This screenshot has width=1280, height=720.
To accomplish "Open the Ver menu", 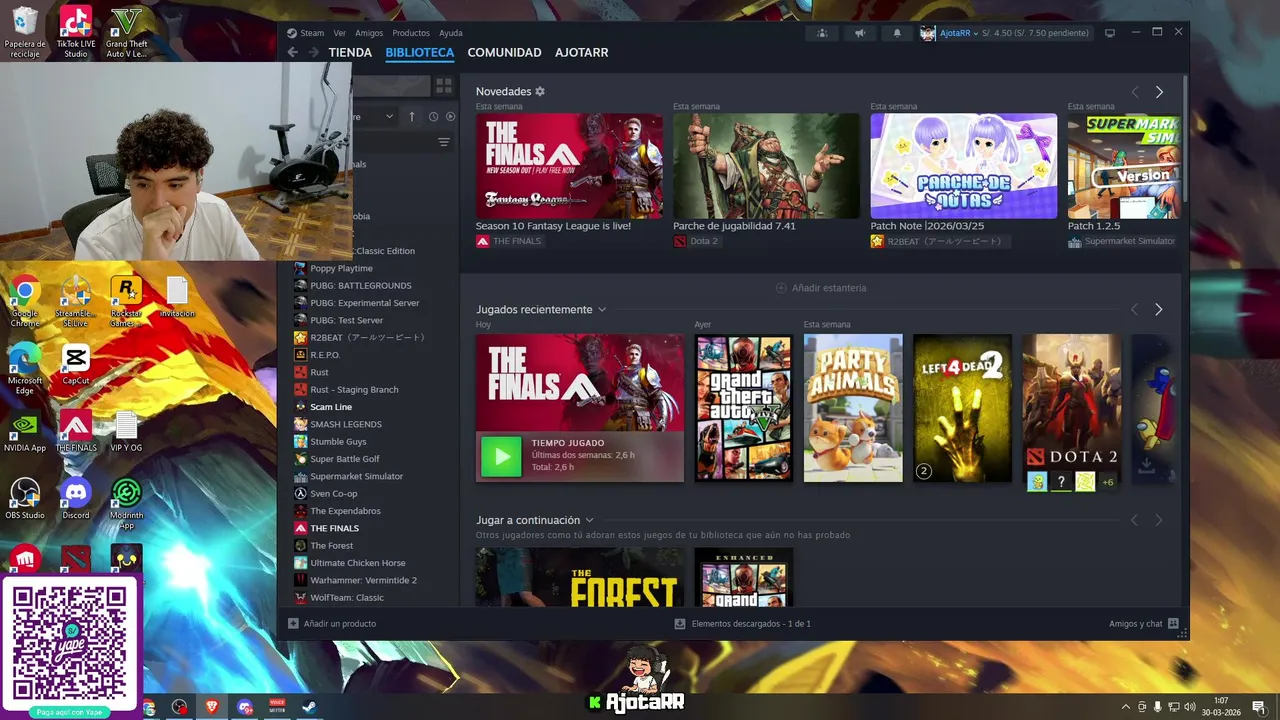I will [340, 33].
